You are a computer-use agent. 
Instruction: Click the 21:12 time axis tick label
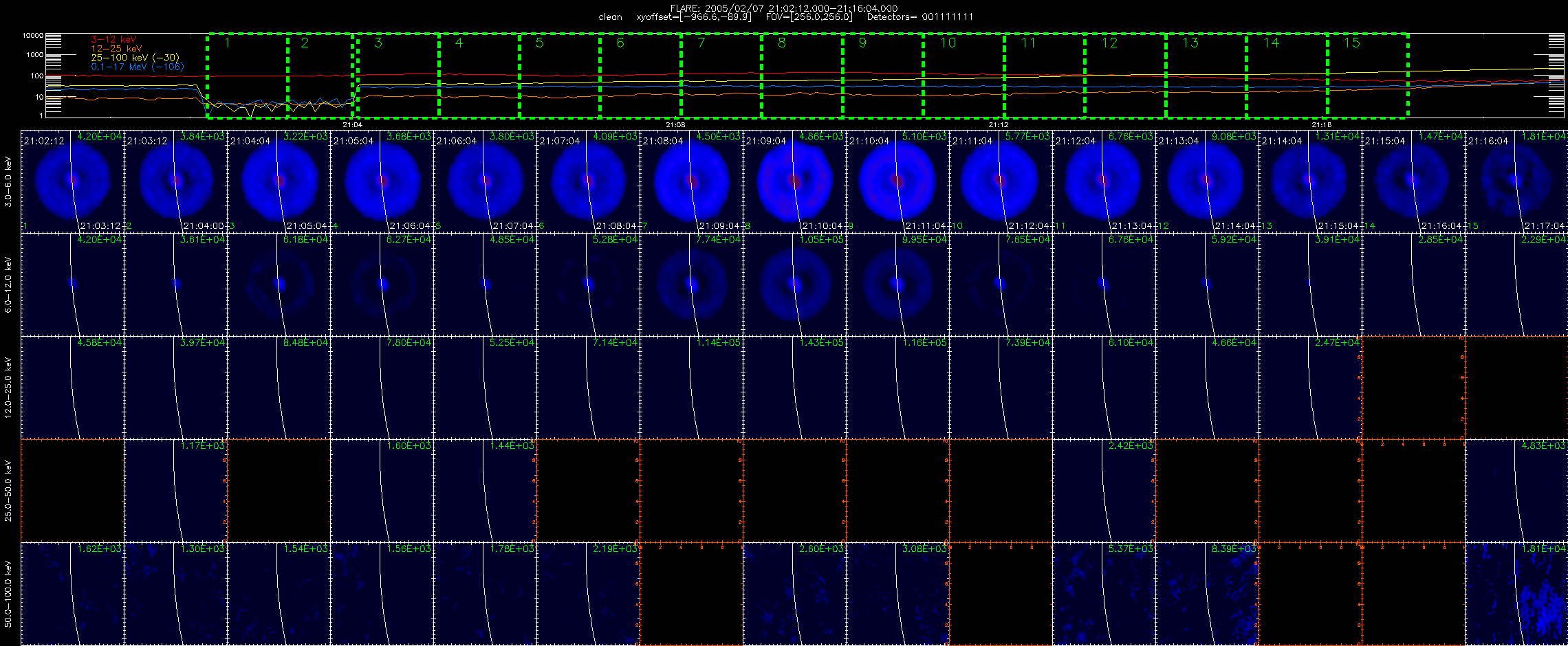tap(999, 125)
